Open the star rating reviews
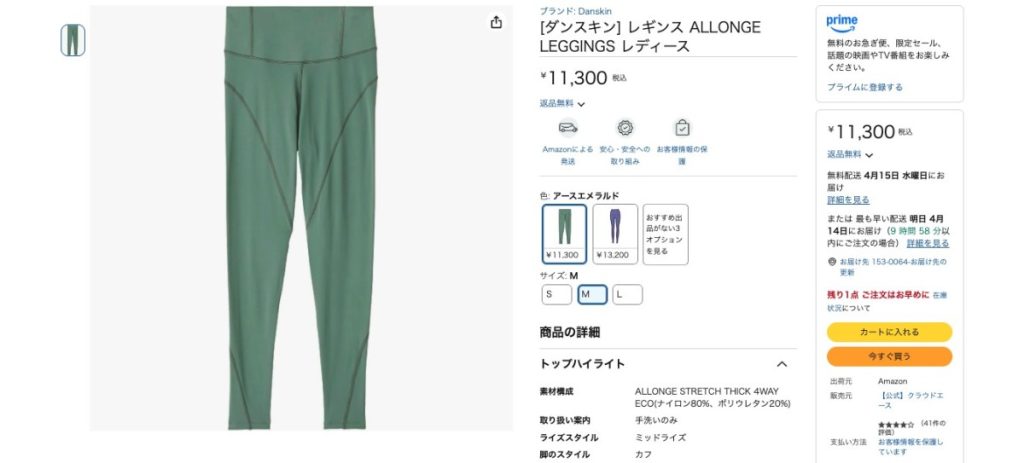Screen dimensions: 1024x463 point(895,424)
